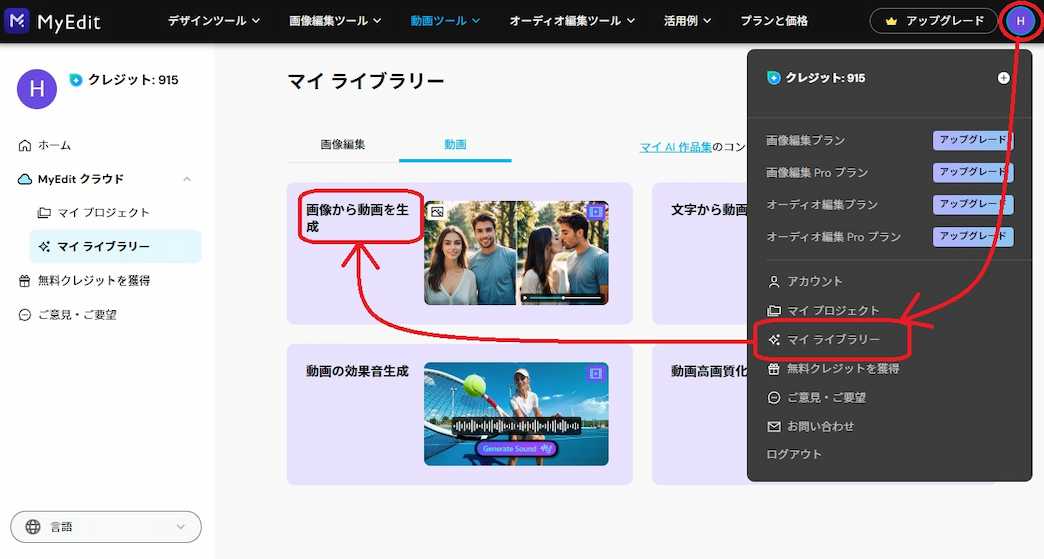1044x559 pixels.
Task: Open the 画像編集ツール dropdown menu
Action: coord(335,21)
